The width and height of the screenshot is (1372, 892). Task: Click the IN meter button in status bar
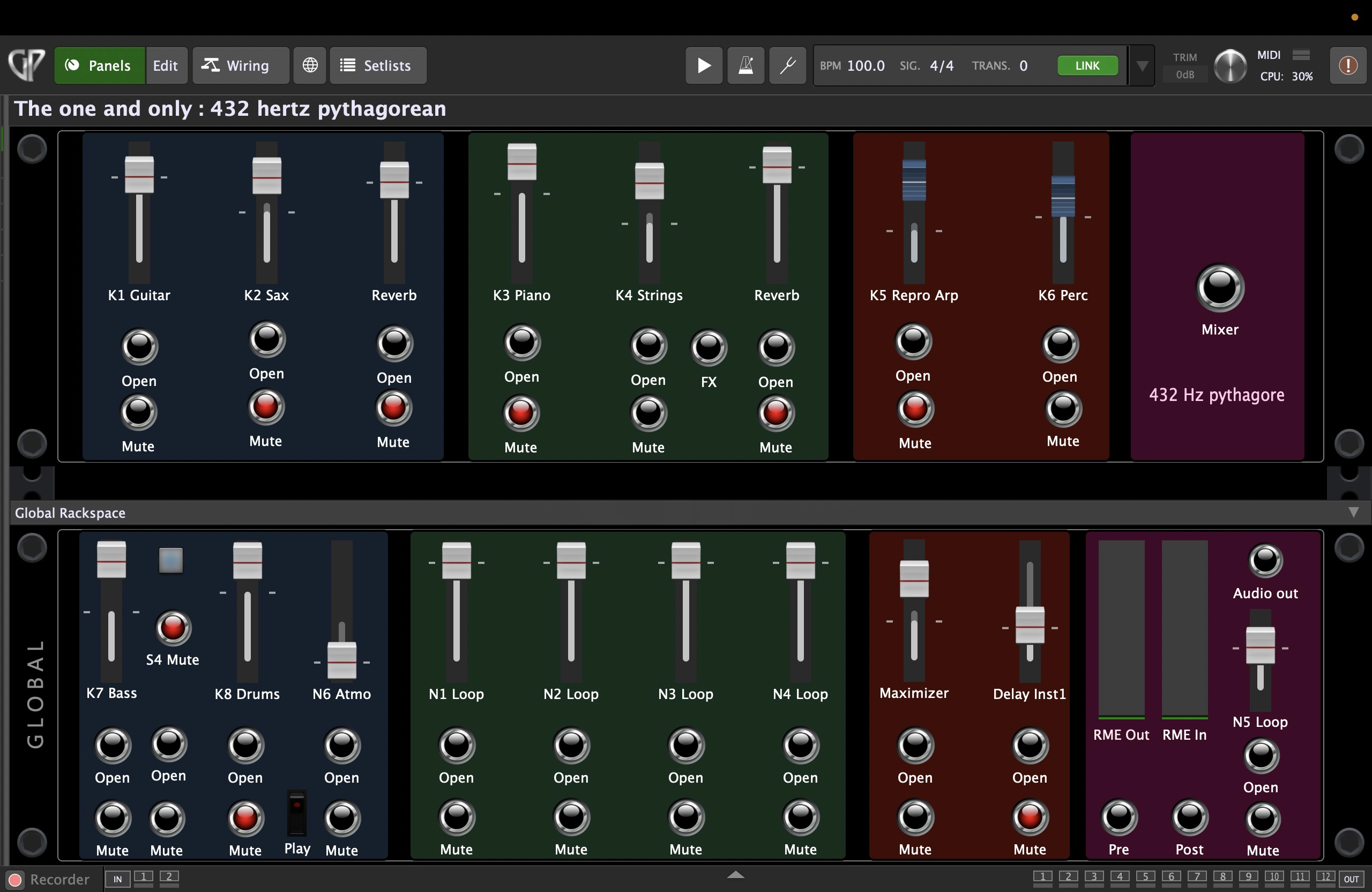[117, 879]
